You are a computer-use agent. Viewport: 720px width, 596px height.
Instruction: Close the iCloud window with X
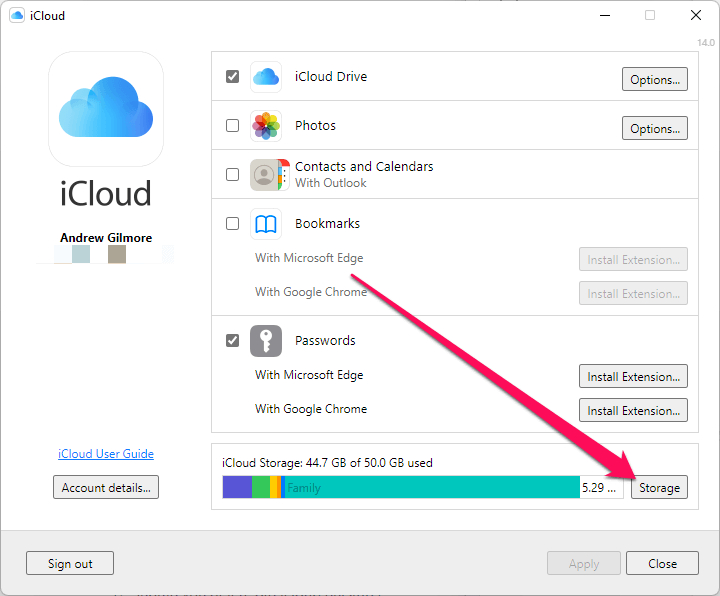pyautogui.click(x=696, y=16)
